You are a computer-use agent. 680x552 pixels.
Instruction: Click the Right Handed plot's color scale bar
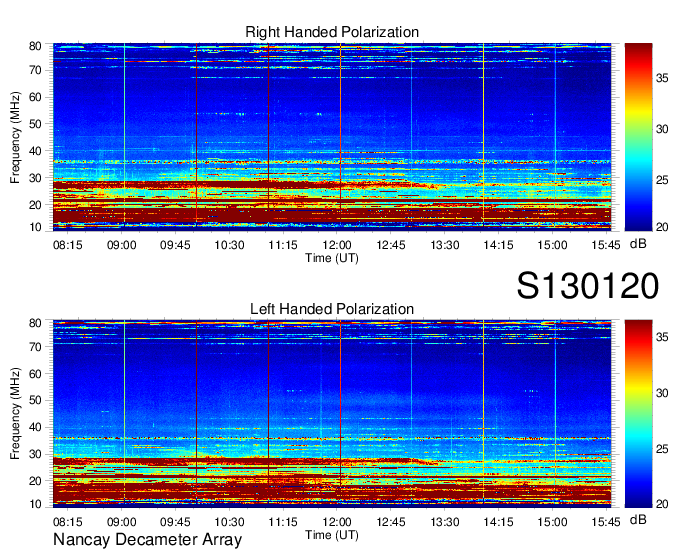638,137
